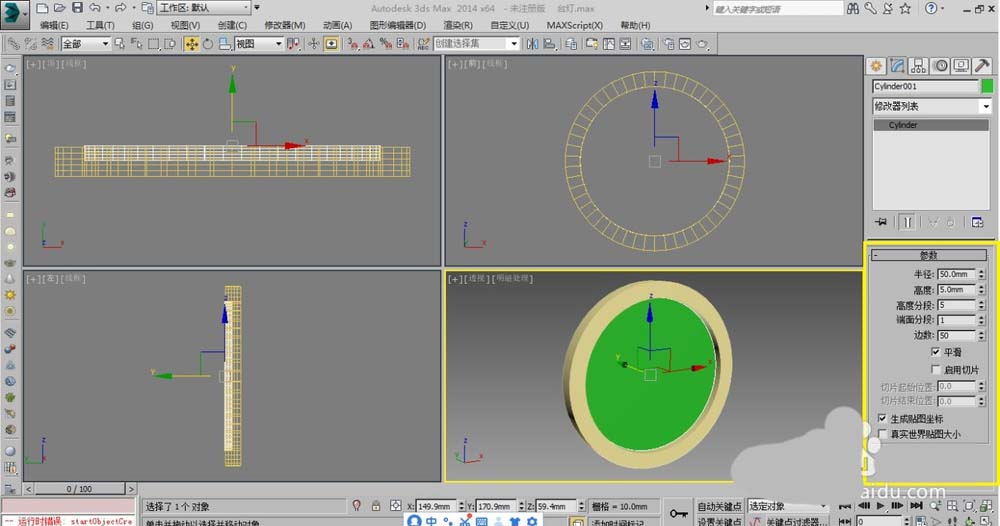Toggle the selection lock padlock icon

(376, 506)
